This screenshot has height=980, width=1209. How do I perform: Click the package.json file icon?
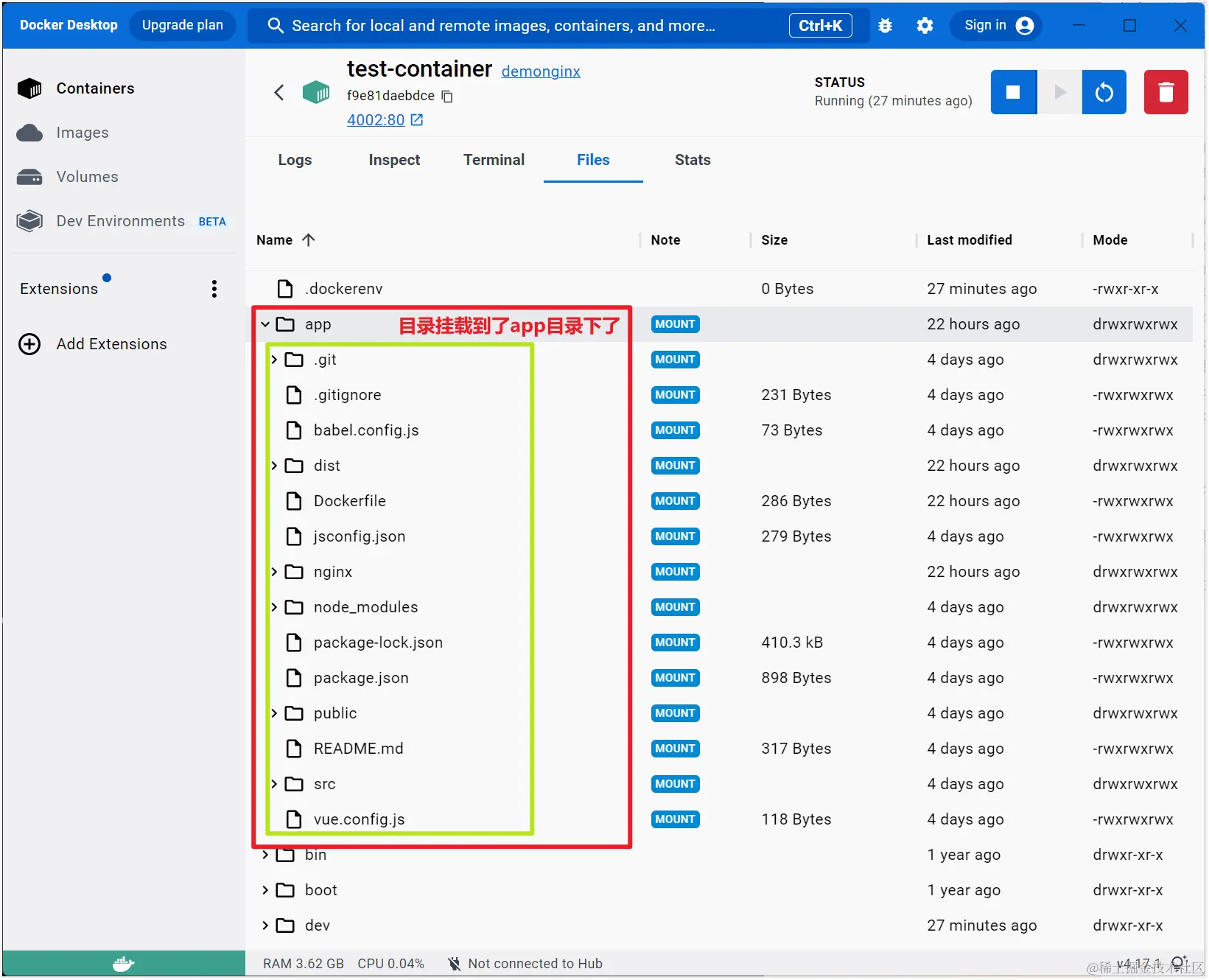point(294,678)
